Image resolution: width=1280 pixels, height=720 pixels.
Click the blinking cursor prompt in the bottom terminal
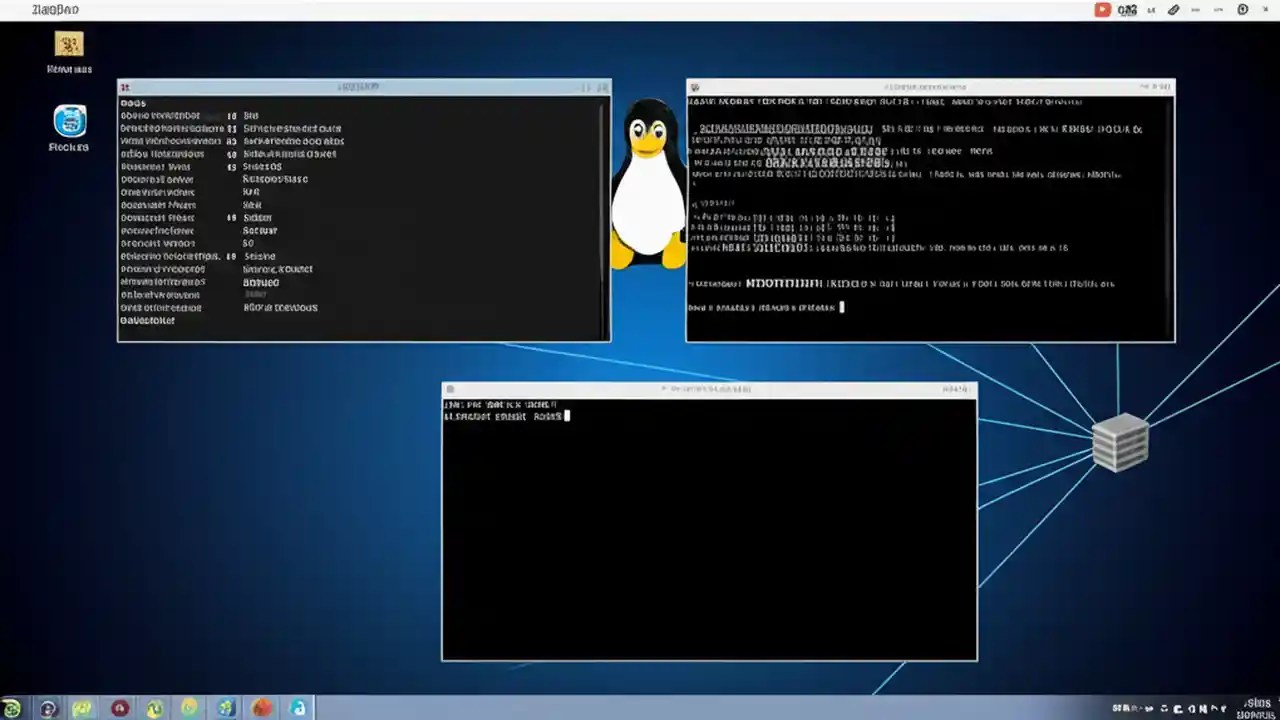tap(566, 417)
